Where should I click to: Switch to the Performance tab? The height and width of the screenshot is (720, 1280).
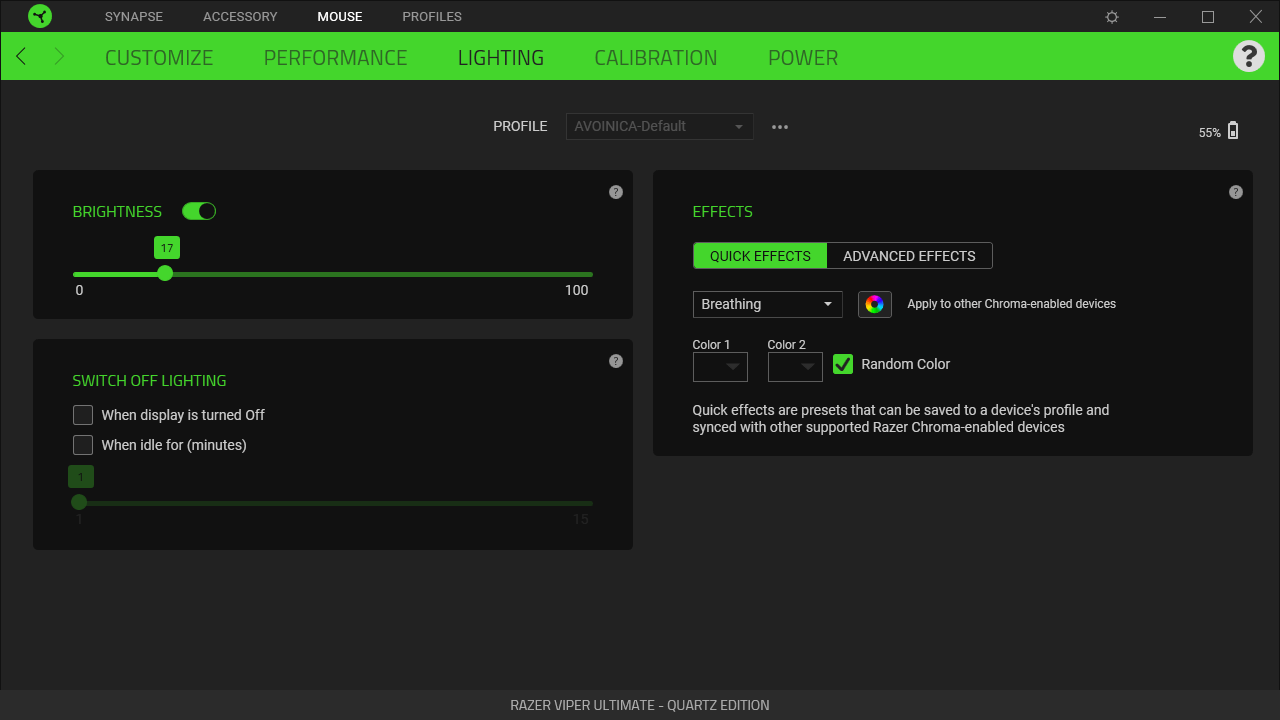click(335, 58)
